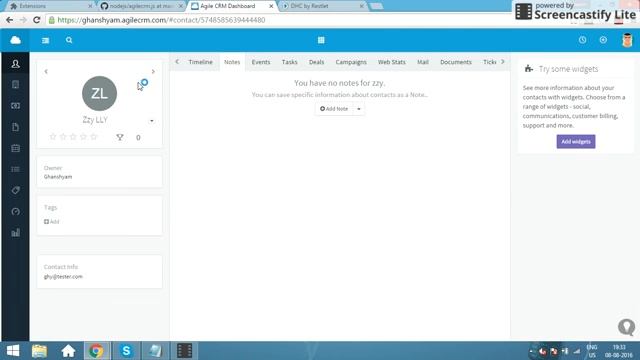Open the Deals tab
This screenshot has width=640, height=360.
[x=316, y=62]
